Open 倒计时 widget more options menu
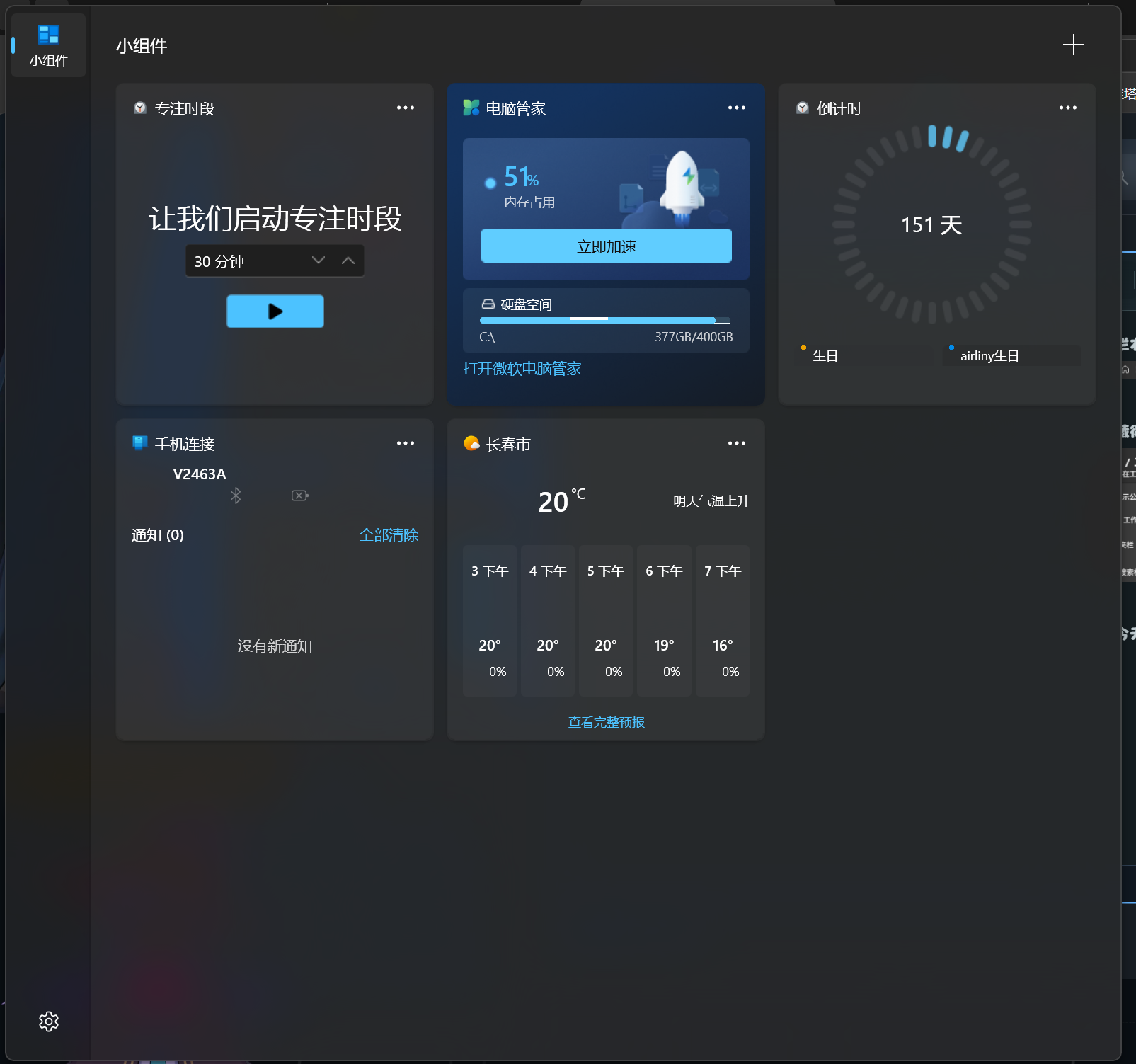Screen dimensions: 1136x1064 [x=1068, y=108]
